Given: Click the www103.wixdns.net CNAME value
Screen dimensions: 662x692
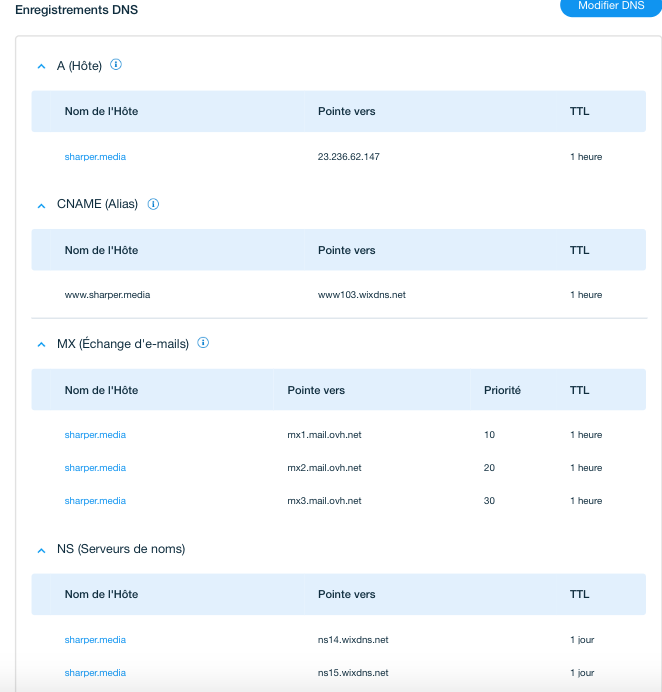Looking at the screenshot, I should (361, 295).
